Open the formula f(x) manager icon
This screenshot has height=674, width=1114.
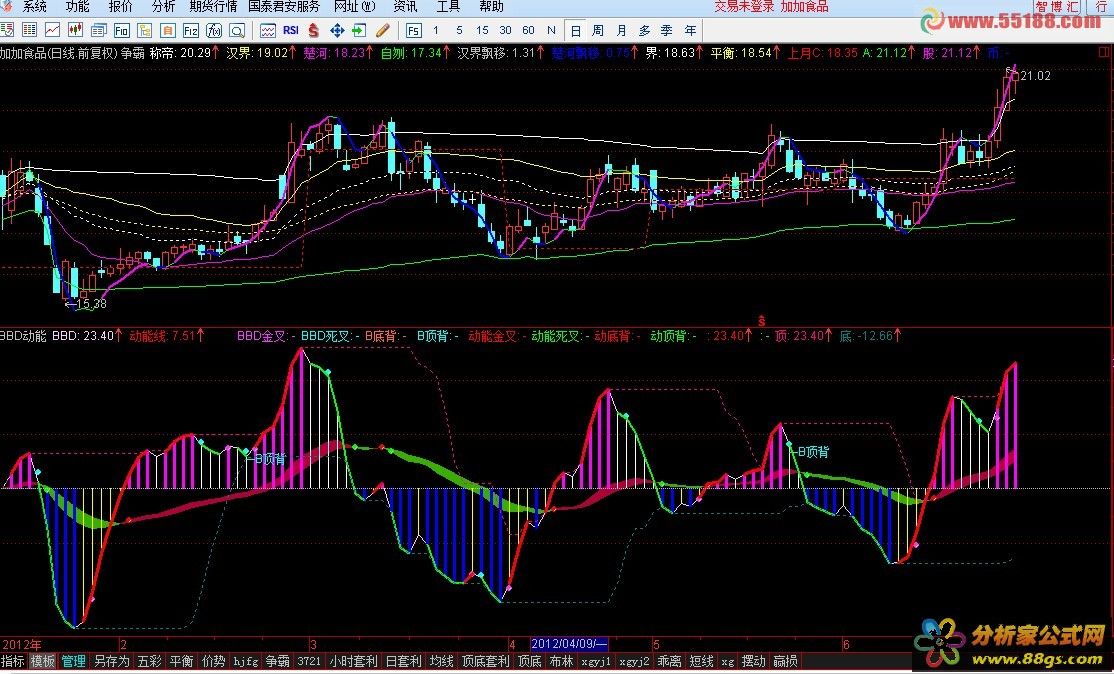click(214, 30)
